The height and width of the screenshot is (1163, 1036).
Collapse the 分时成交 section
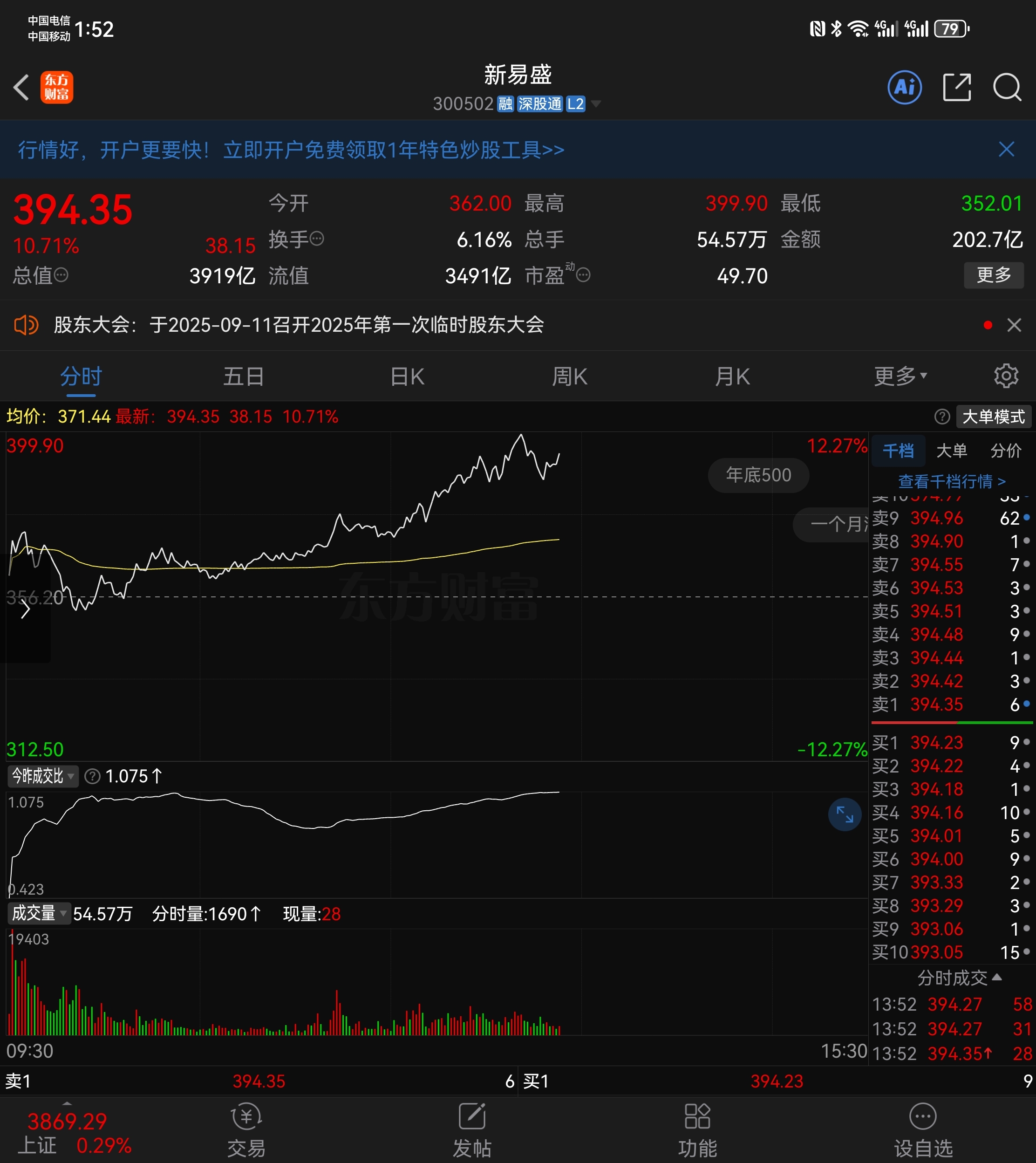pyautogui.click(x=960, y=978)
